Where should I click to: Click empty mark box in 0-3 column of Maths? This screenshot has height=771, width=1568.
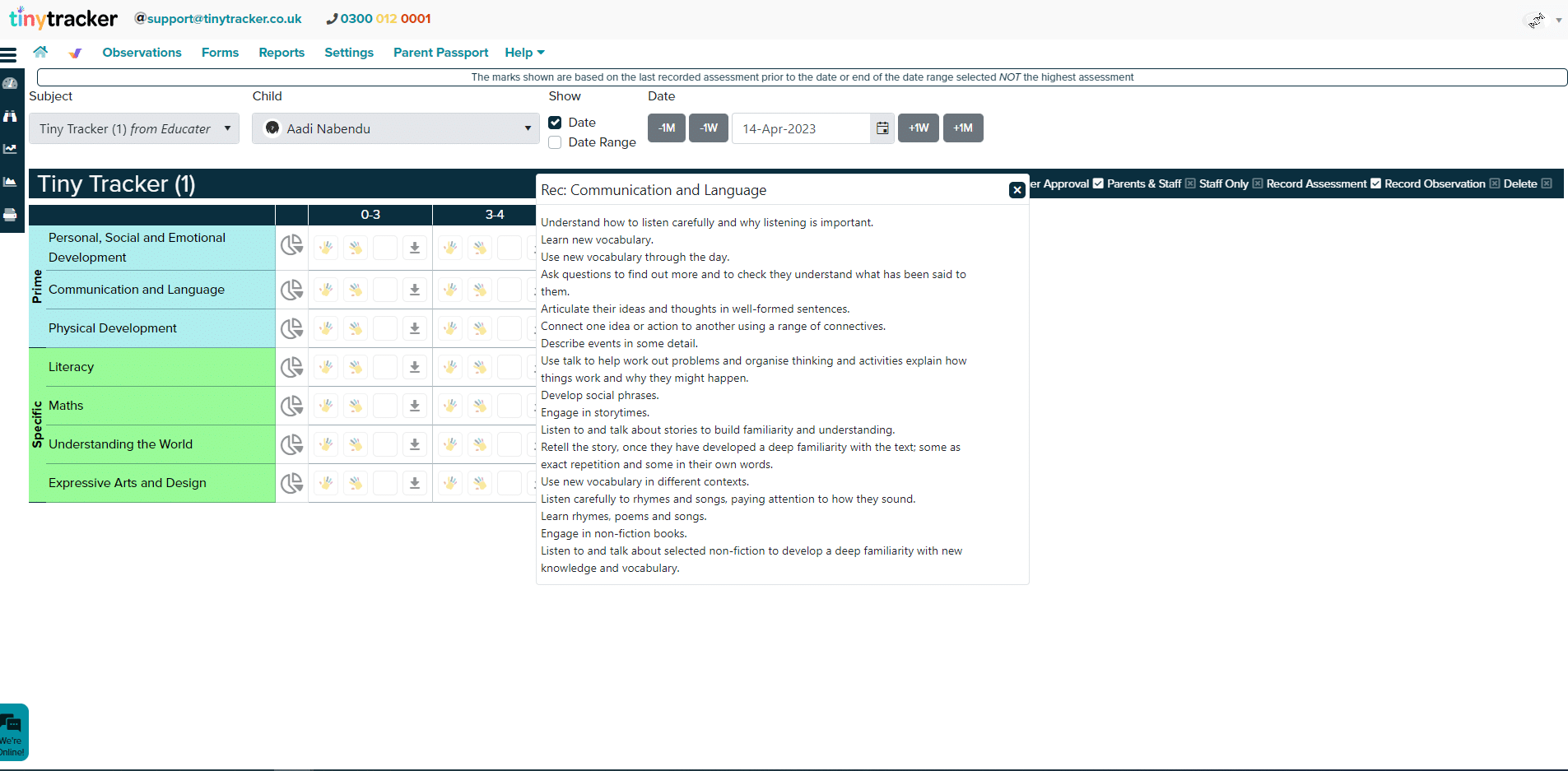(x=385, y=406)
